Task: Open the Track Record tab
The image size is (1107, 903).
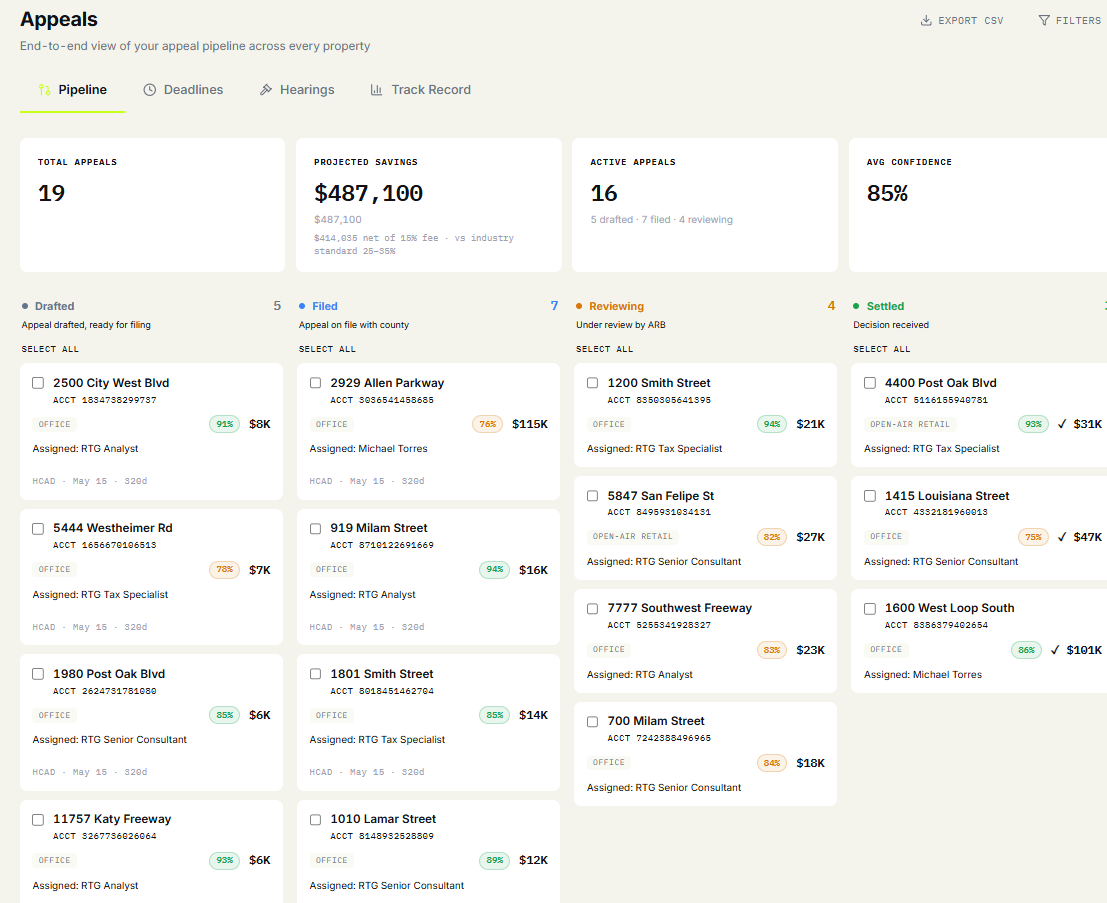Action: (x=421, y=90)
